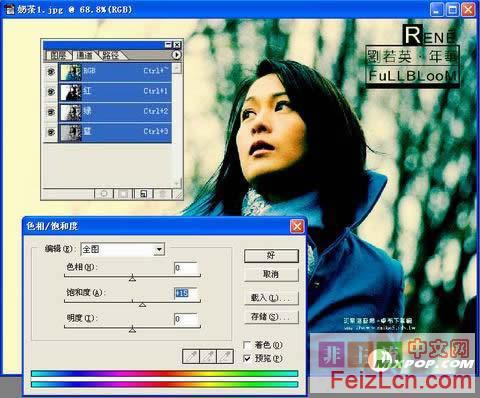Hide the RGB channel eye icon
Viewport: 480px width, 398px height.
click(51, 71)
